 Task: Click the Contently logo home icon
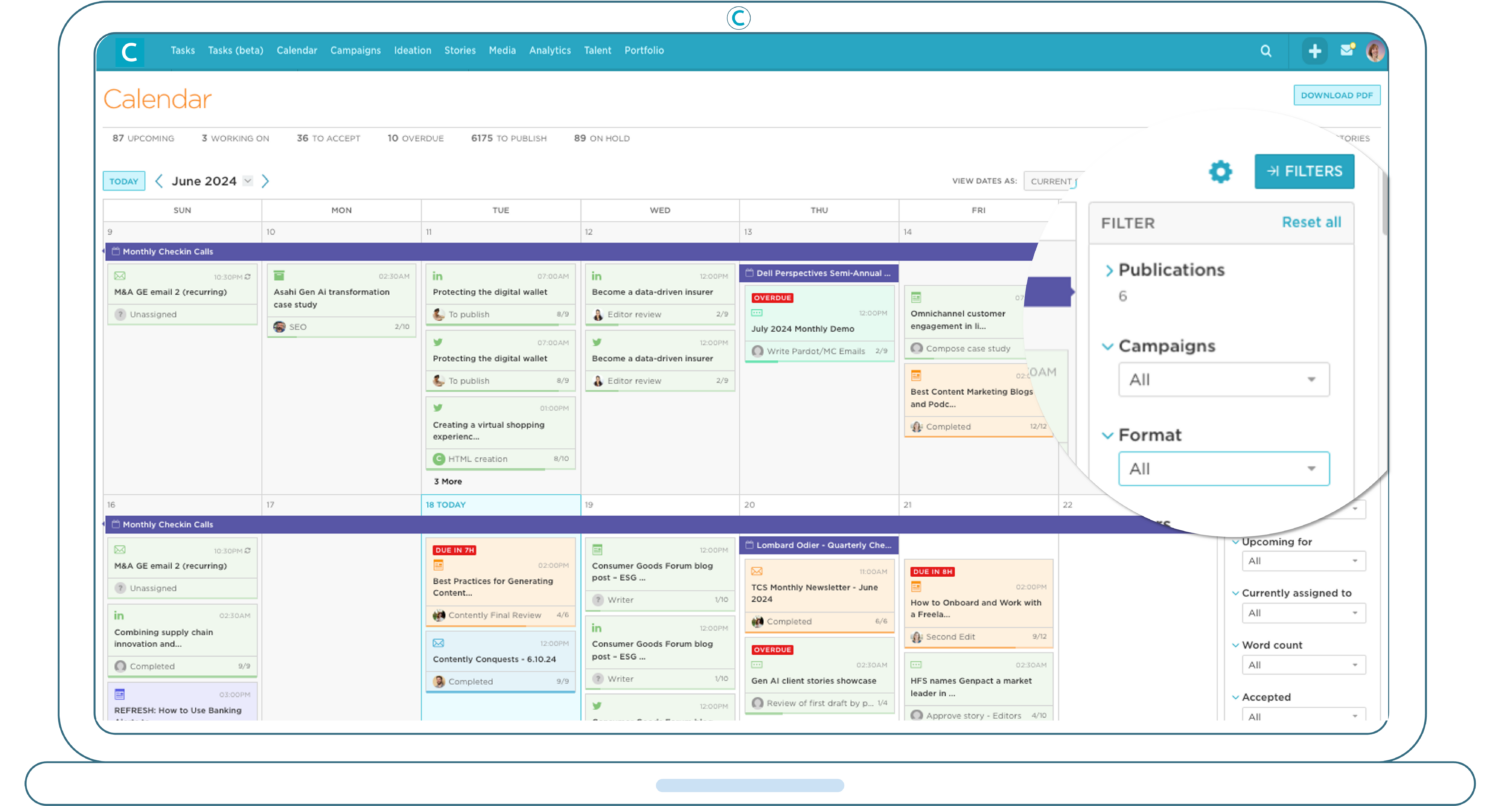point(129,51)
